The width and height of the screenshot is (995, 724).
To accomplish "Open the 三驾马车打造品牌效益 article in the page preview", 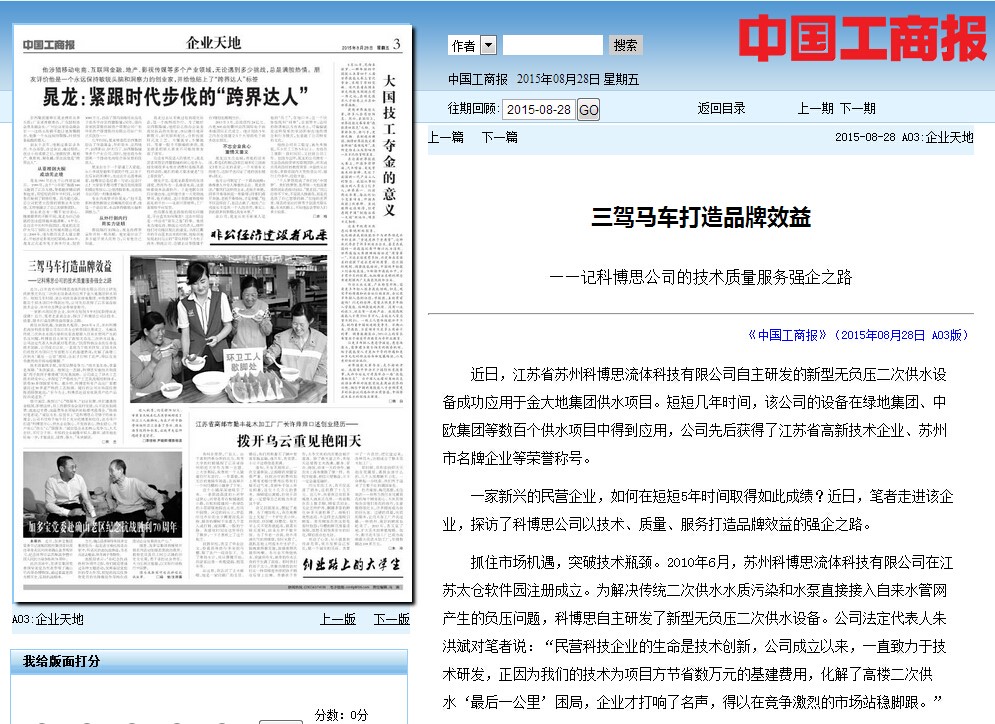I will click(x=70, y=267).
